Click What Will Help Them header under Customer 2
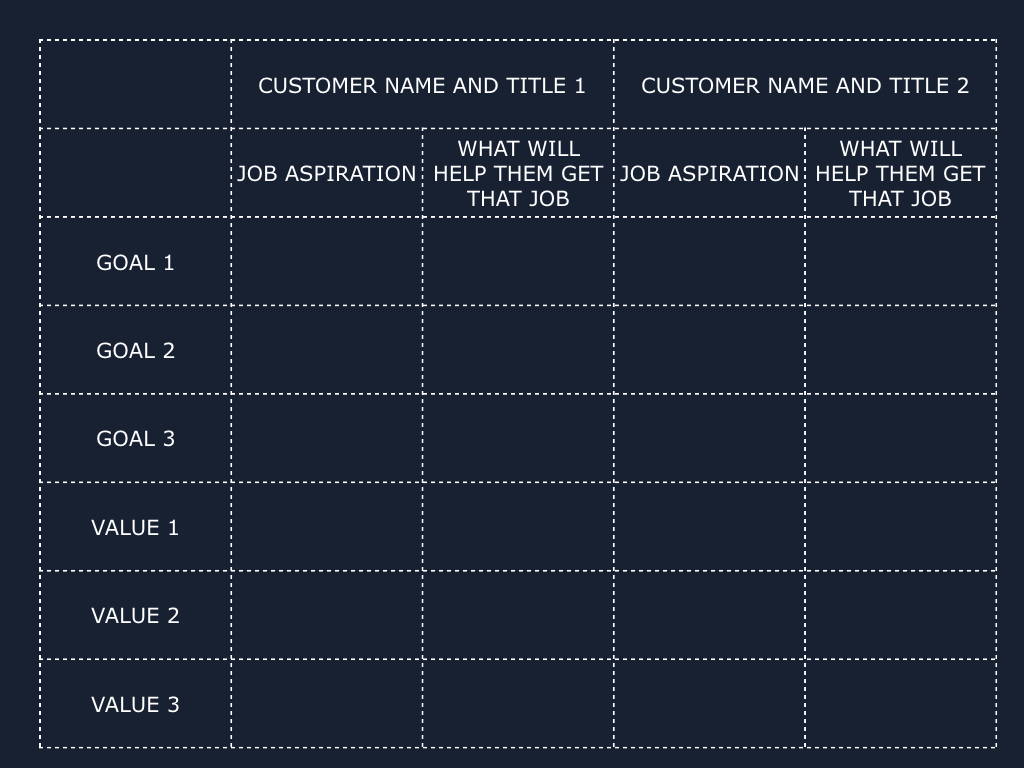1024x768 pixels. click(x=901, y=173)
